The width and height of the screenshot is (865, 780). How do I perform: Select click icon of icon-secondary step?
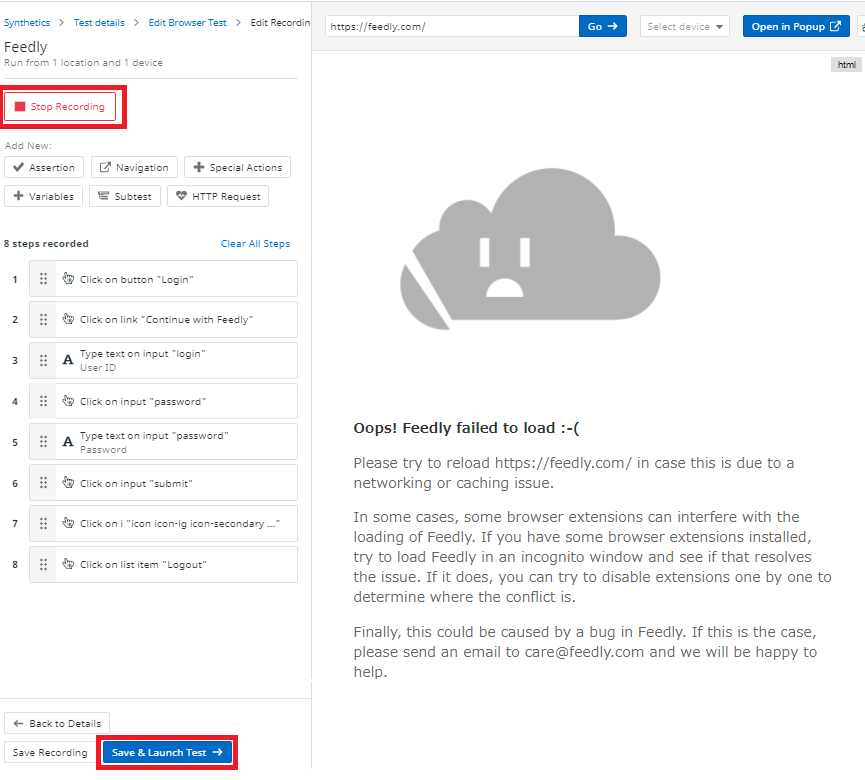(x=68, y=522)
